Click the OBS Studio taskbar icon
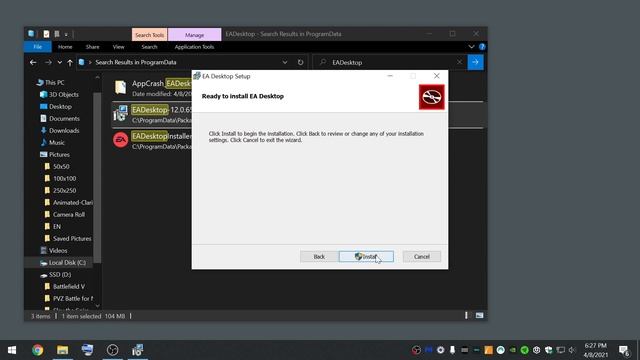Screen dimensions: 640x360 112,350
